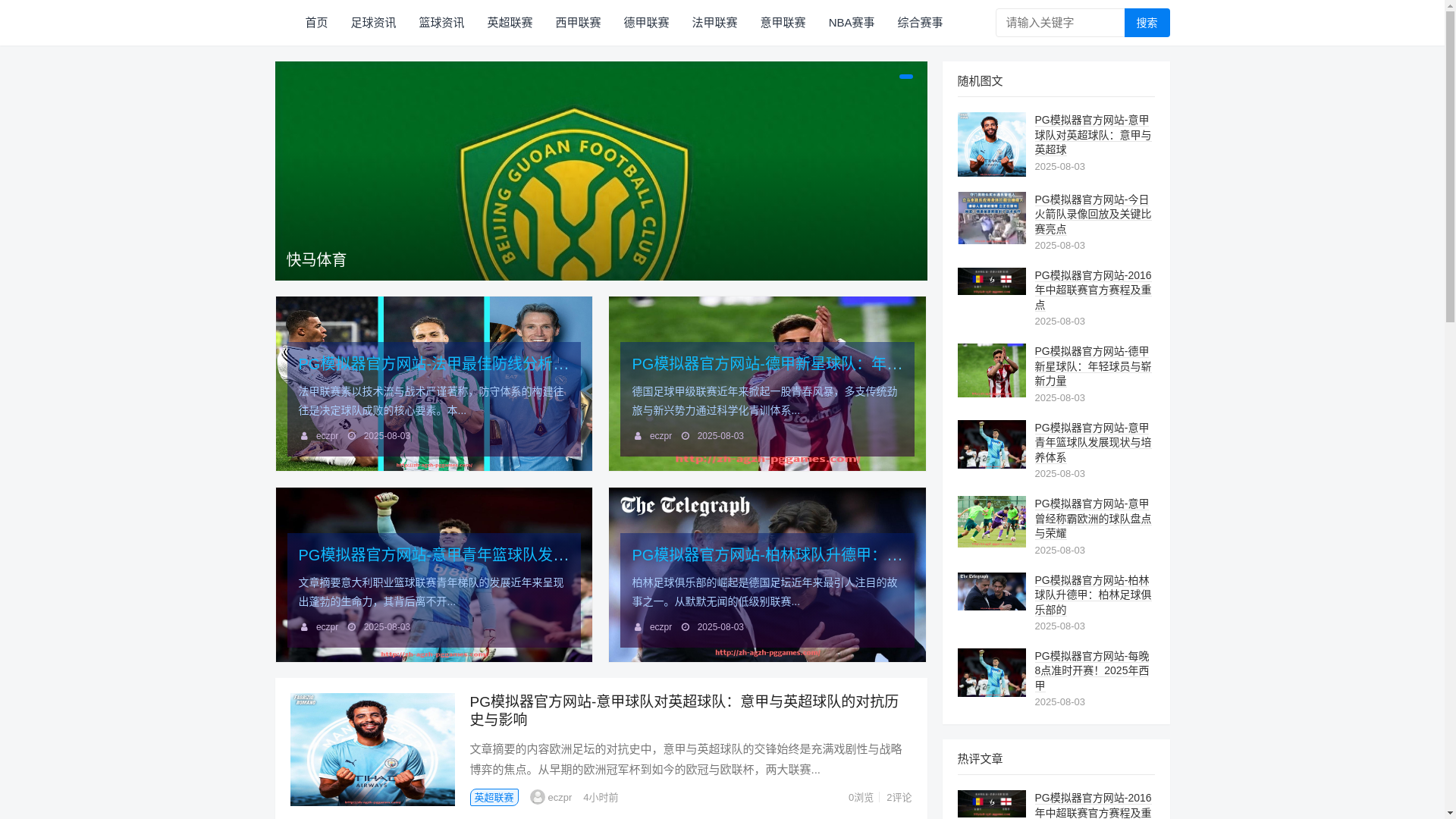Open sidebar link 意甲曾经称霸欧洲的球队盘点与荣耀
This screenshot has height=819, width=1456.
click(x=1093, y=518)
